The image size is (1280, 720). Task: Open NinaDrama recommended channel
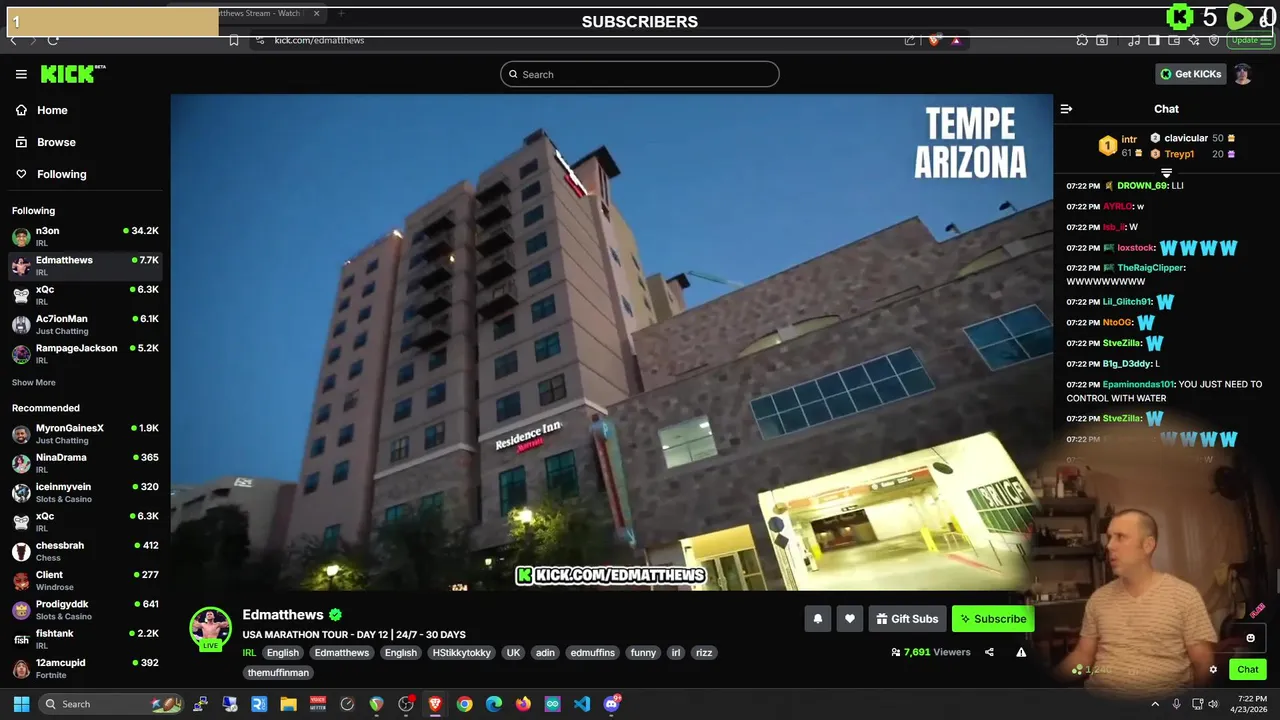(x=85, y=462)
